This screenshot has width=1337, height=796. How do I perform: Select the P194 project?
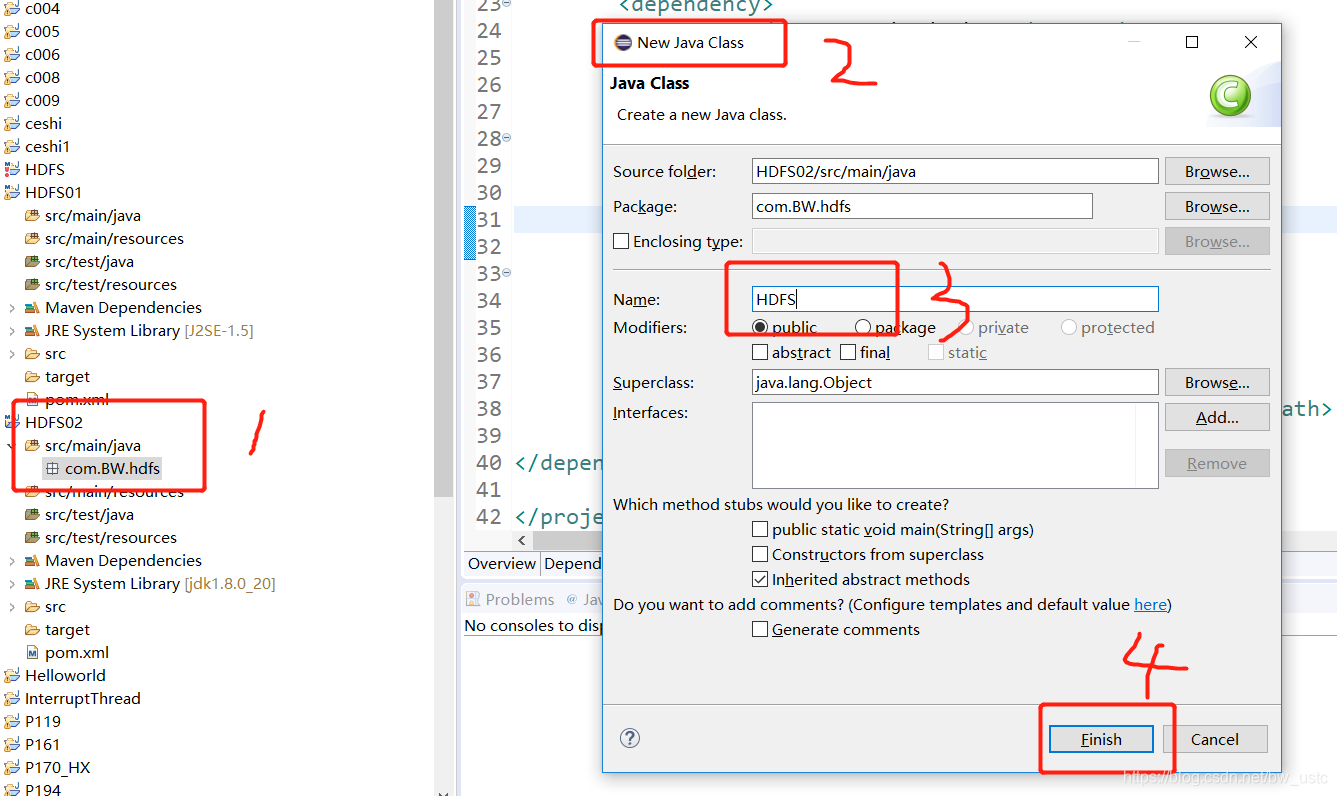43,789
